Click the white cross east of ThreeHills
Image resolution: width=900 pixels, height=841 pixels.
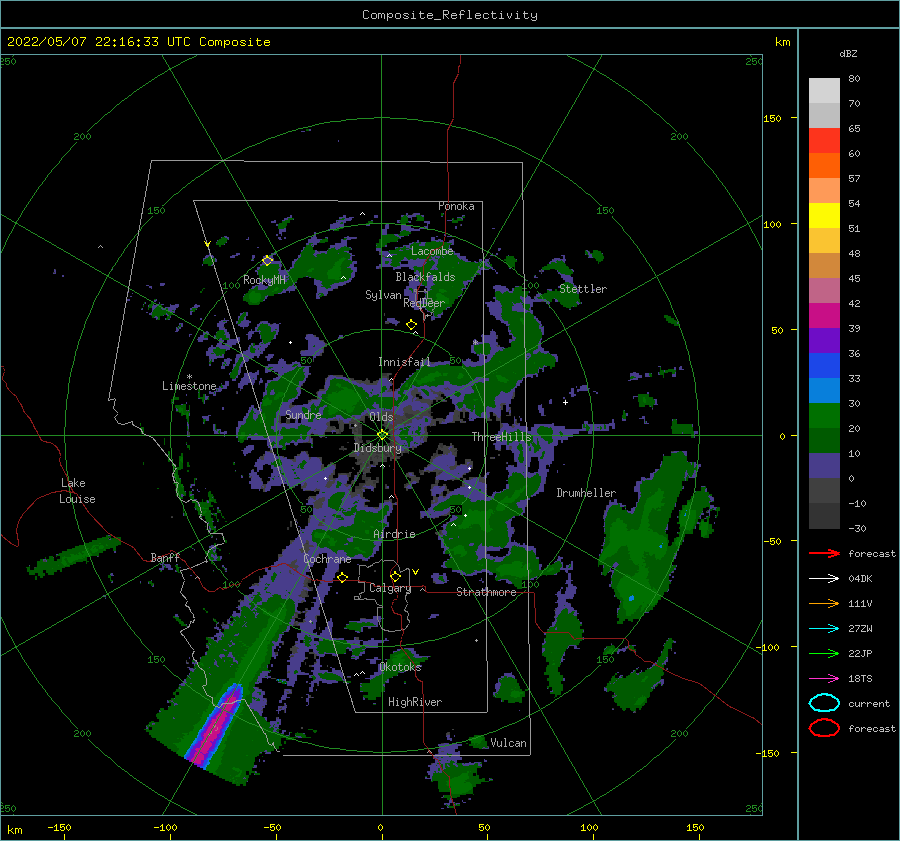coord(565,402)
